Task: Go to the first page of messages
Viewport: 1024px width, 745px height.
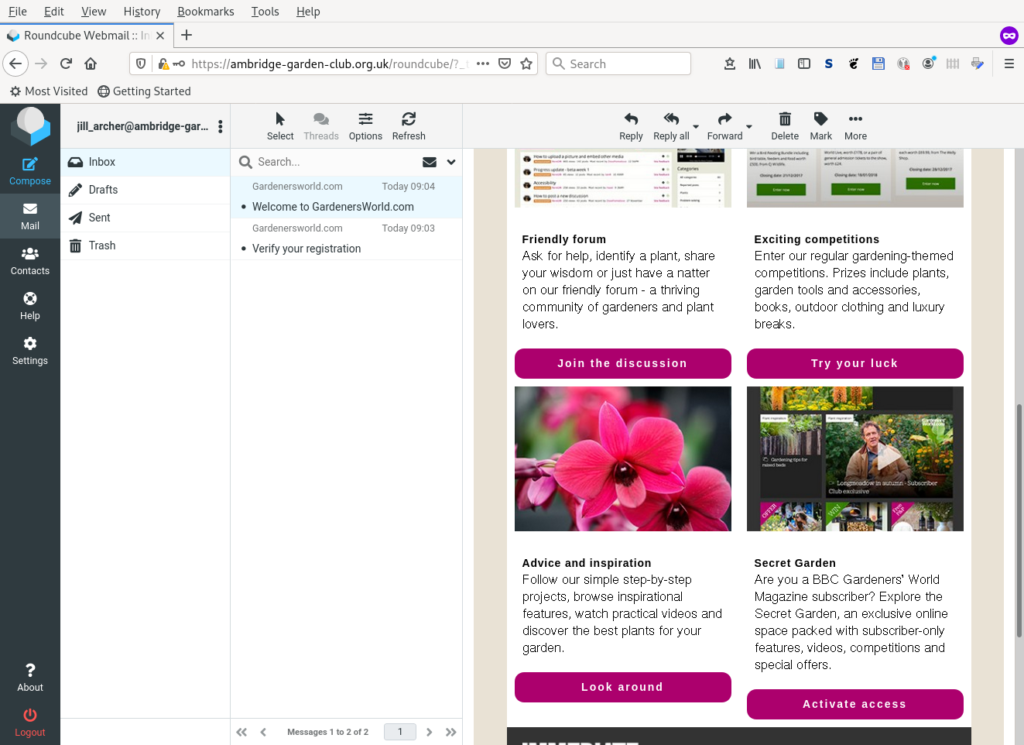Action: pyautogui.click(x=241, y=732)
